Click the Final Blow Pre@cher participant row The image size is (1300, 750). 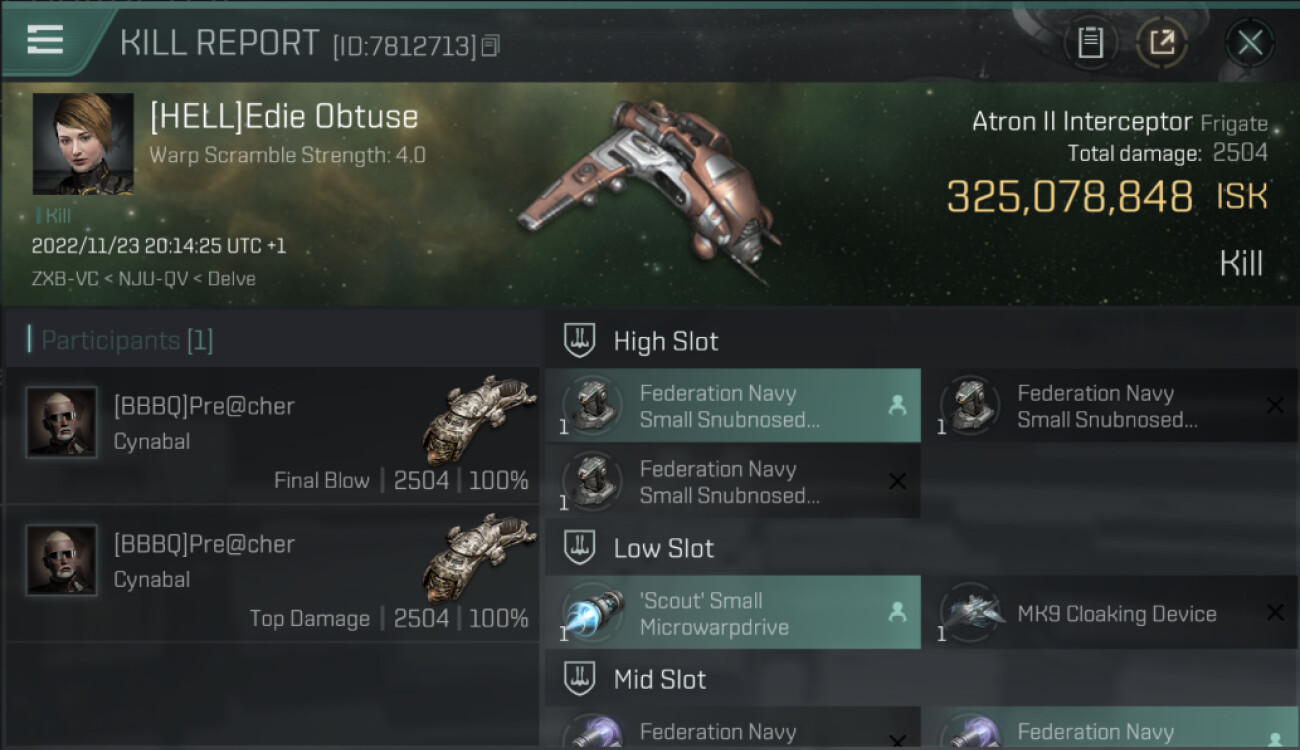[272, 436]
